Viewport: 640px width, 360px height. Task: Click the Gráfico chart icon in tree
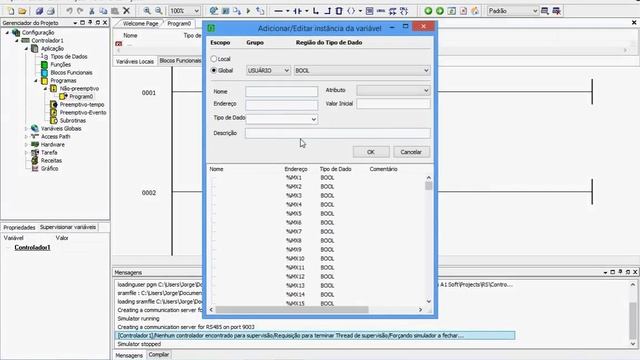(x=35, y=169)
